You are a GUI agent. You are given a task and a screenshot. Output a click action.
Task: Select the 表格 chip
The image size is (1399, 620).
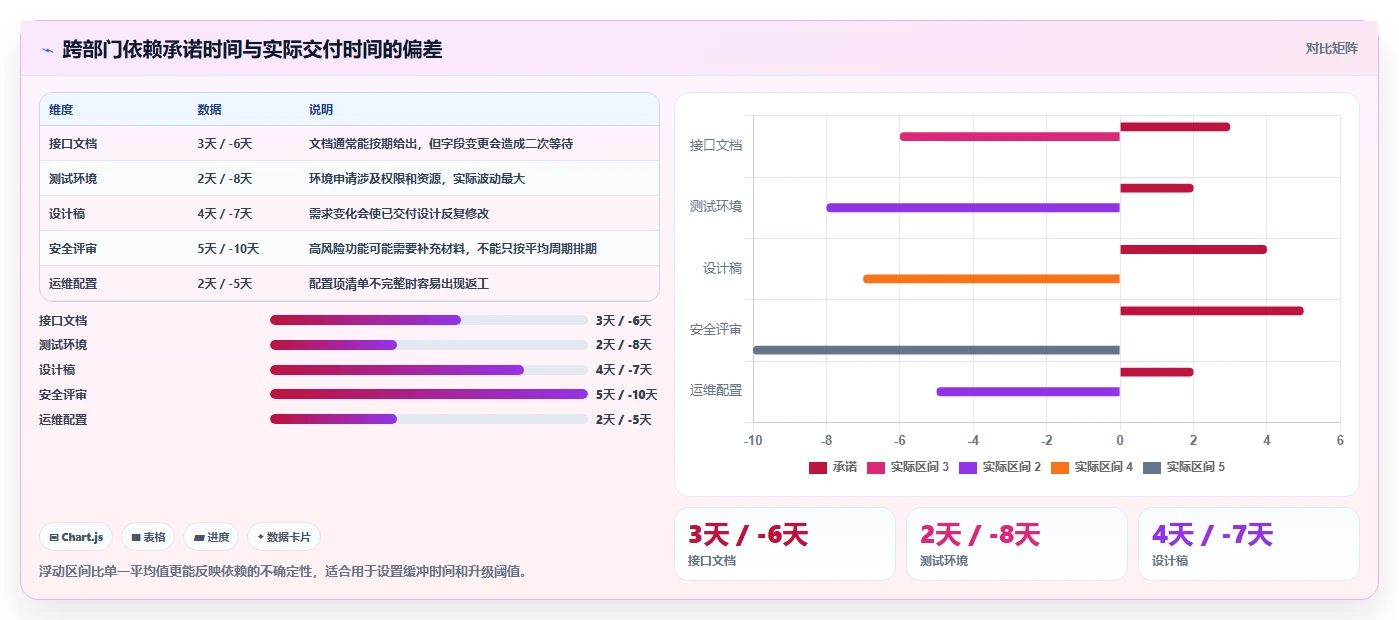click(x=148, y=537)
